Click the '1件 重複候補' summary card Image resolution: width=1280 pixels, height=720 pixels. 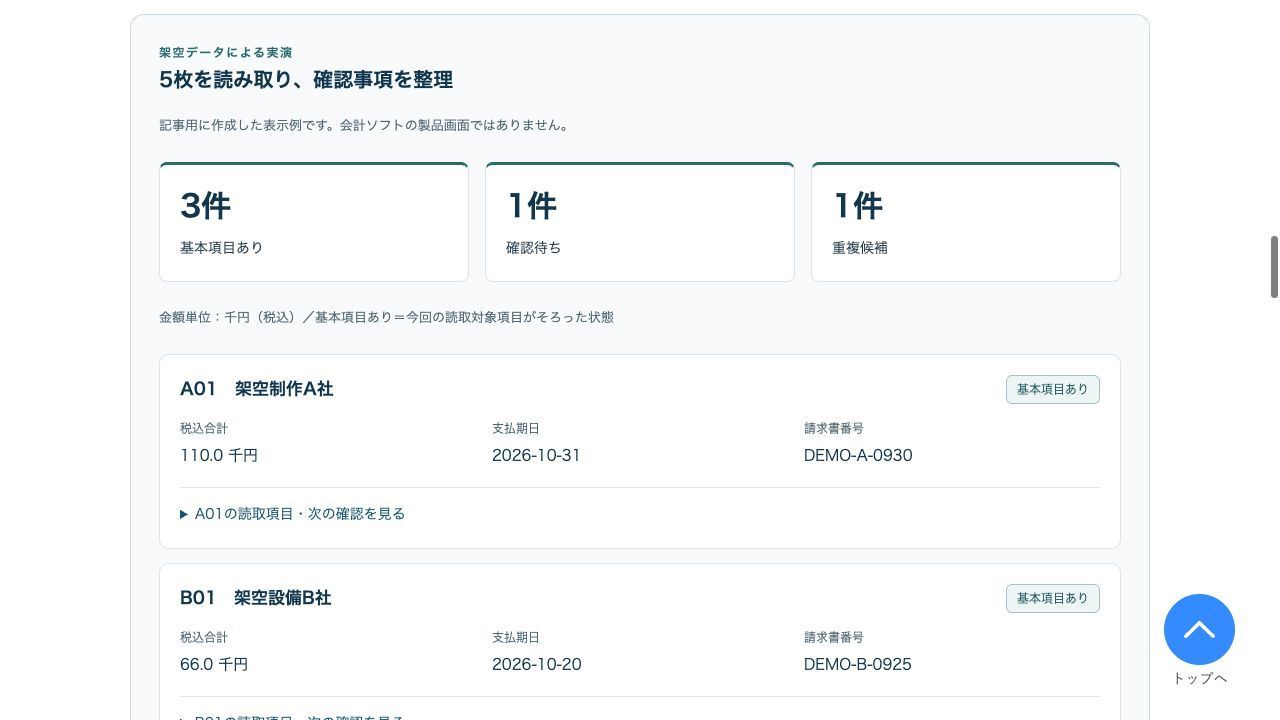966,222
